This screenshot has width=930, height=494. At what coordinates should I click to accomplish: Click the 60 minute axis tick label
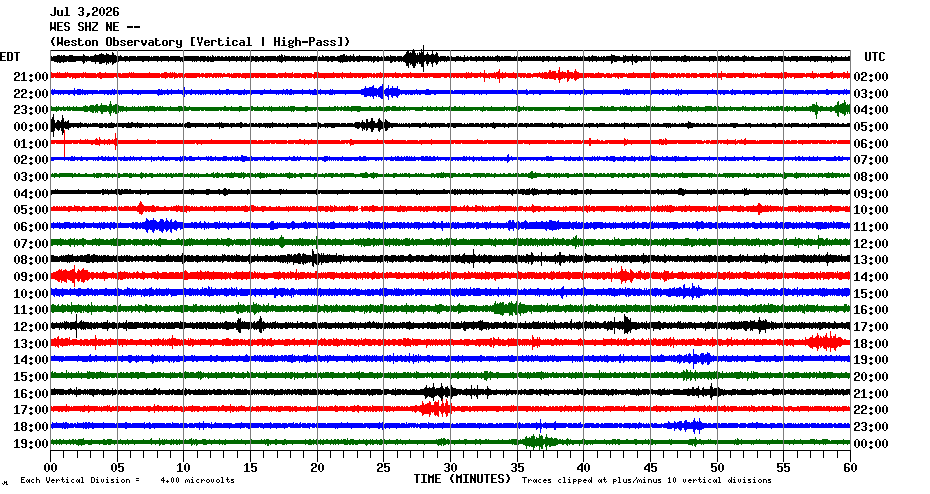pyautogui.click(x=850, y=468)
